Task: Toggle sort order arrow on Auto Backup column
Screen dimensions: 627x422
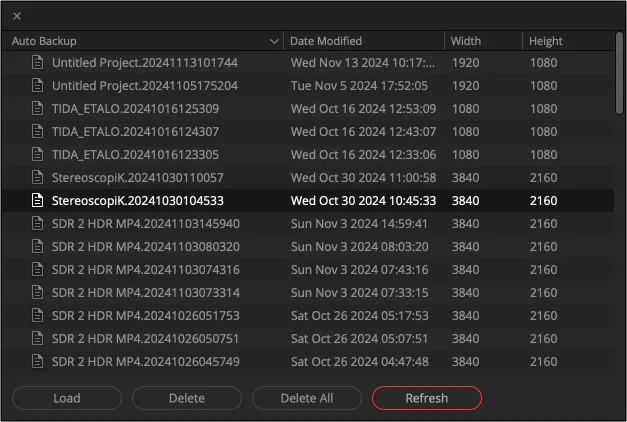Action: pyautogui.click(x=274, y=41)
